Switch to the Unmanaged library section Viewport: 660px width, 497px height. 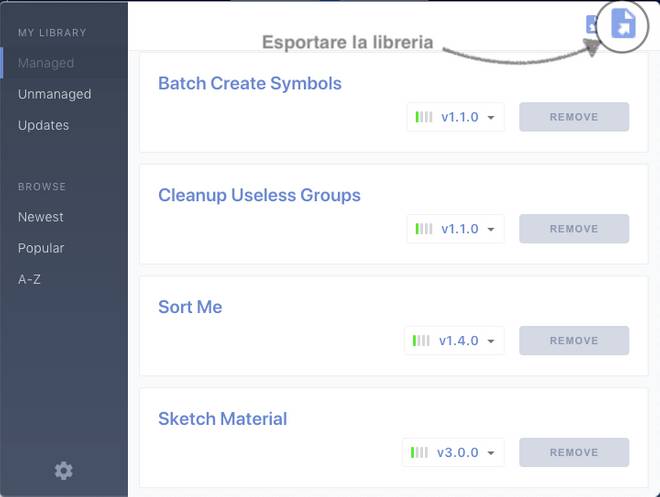pos(54,94)
